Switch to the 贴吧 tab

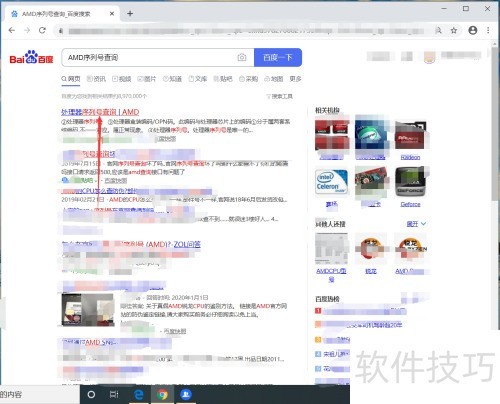[223, 79]
